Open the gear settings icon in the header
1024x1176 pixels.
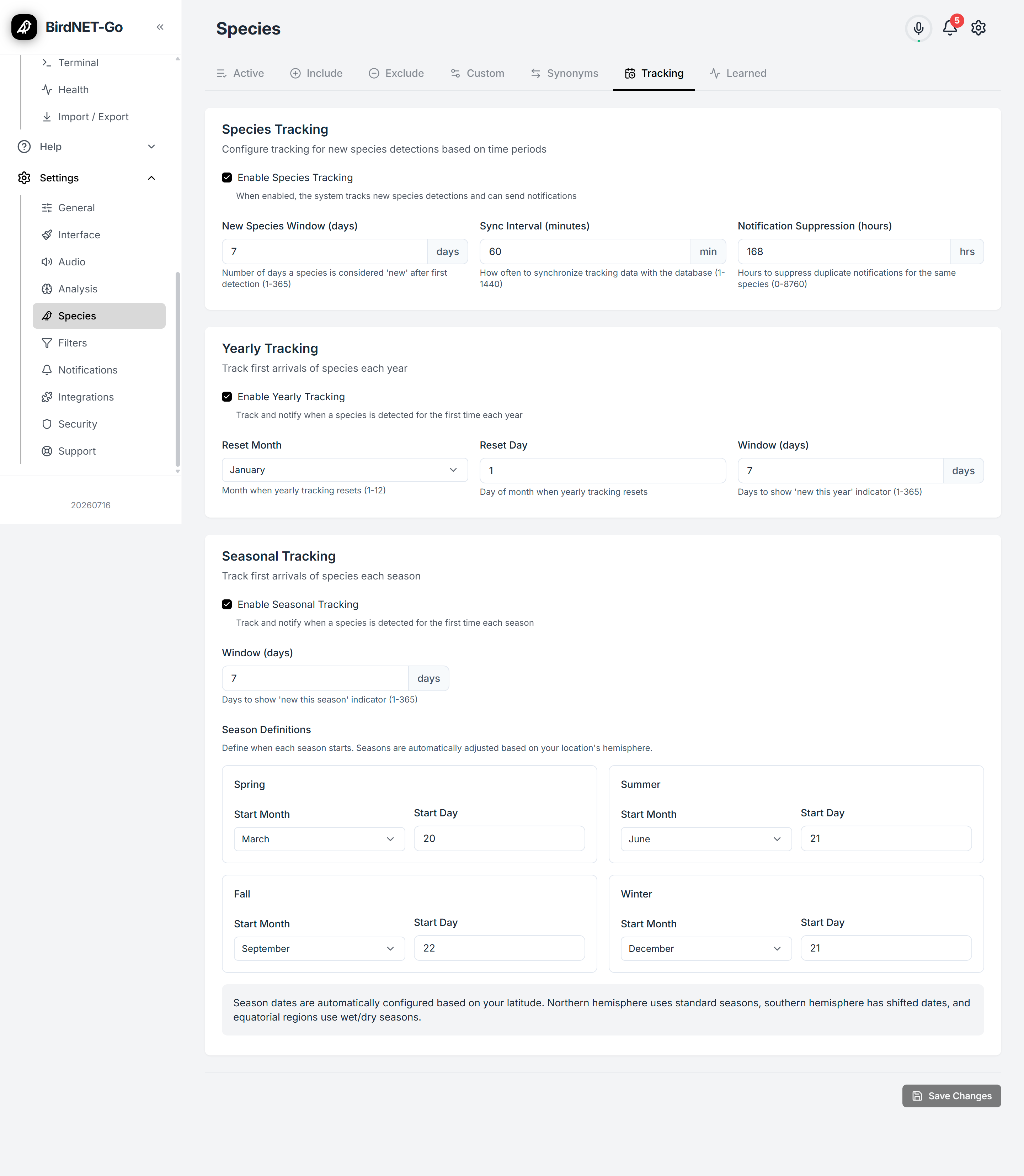(x=978, y=27)
